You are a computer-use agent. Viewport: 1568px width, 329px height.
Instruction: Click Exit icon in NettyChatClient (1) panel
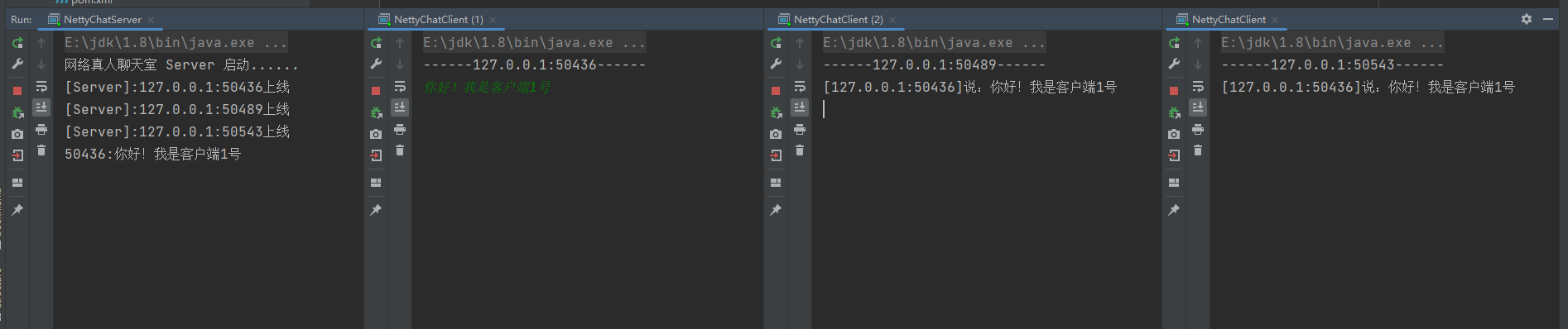click(x=376, y=155)
